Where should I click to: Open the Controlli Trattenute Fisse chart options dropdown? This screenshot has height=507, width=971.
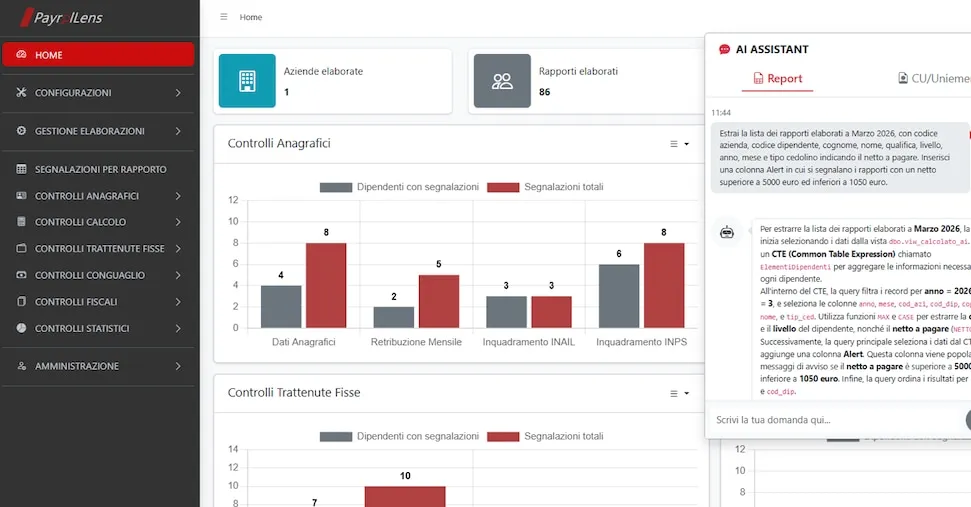tap(679, 393)
